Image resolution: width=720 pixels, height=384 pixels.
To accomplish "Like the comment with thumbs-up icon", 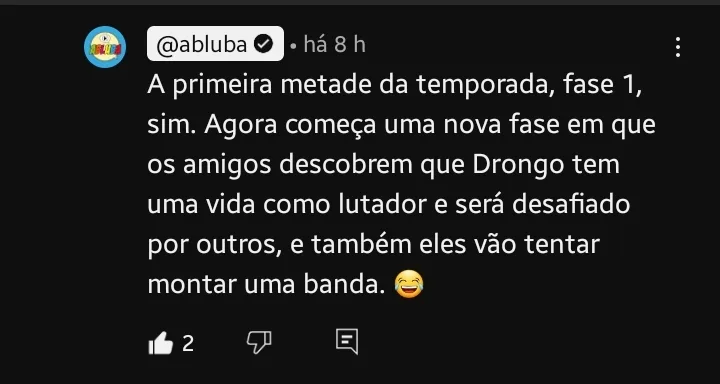I will [161, 344].
